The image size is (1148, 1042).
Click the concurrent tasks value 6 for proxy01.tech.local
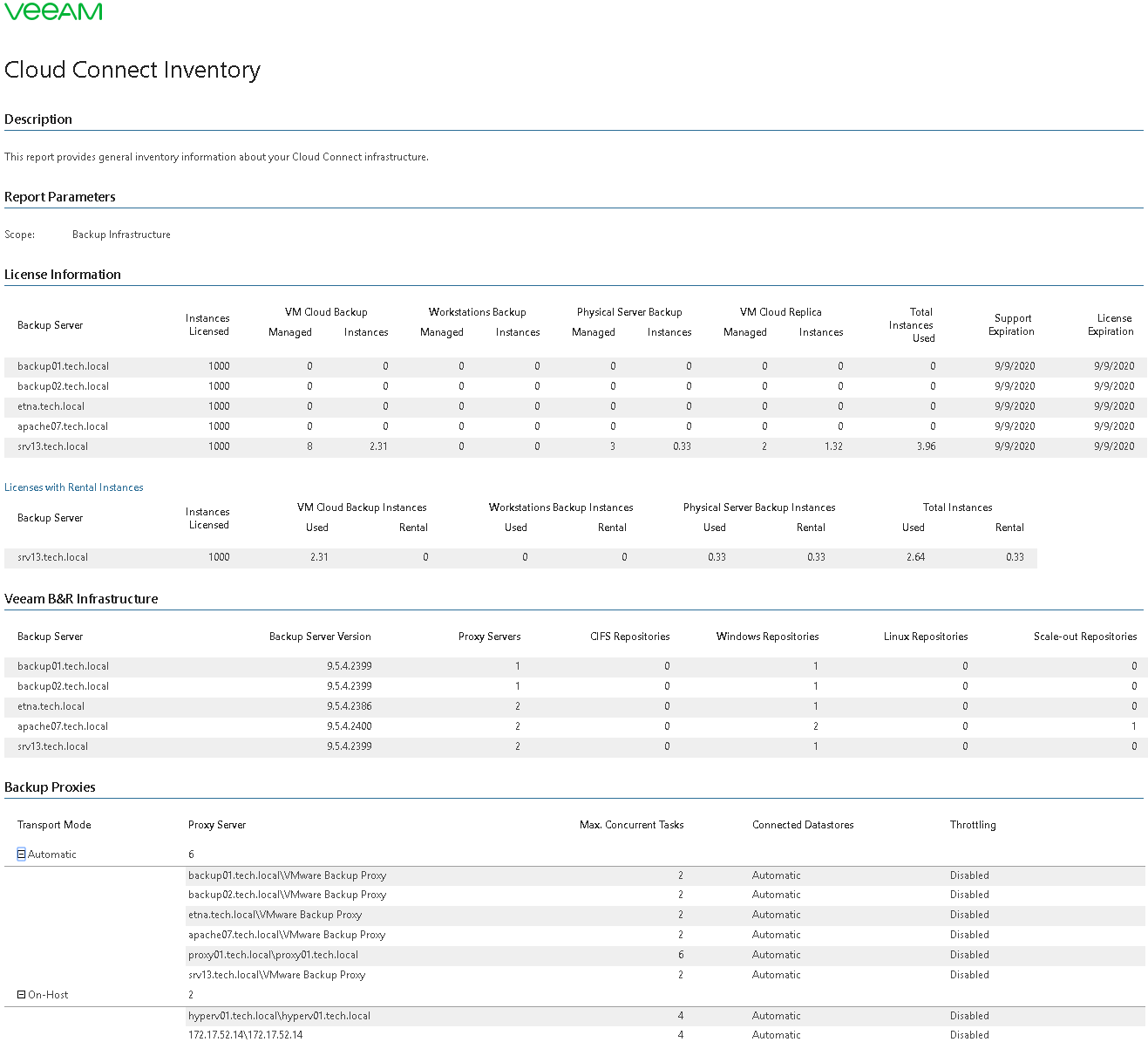[681, 955]
